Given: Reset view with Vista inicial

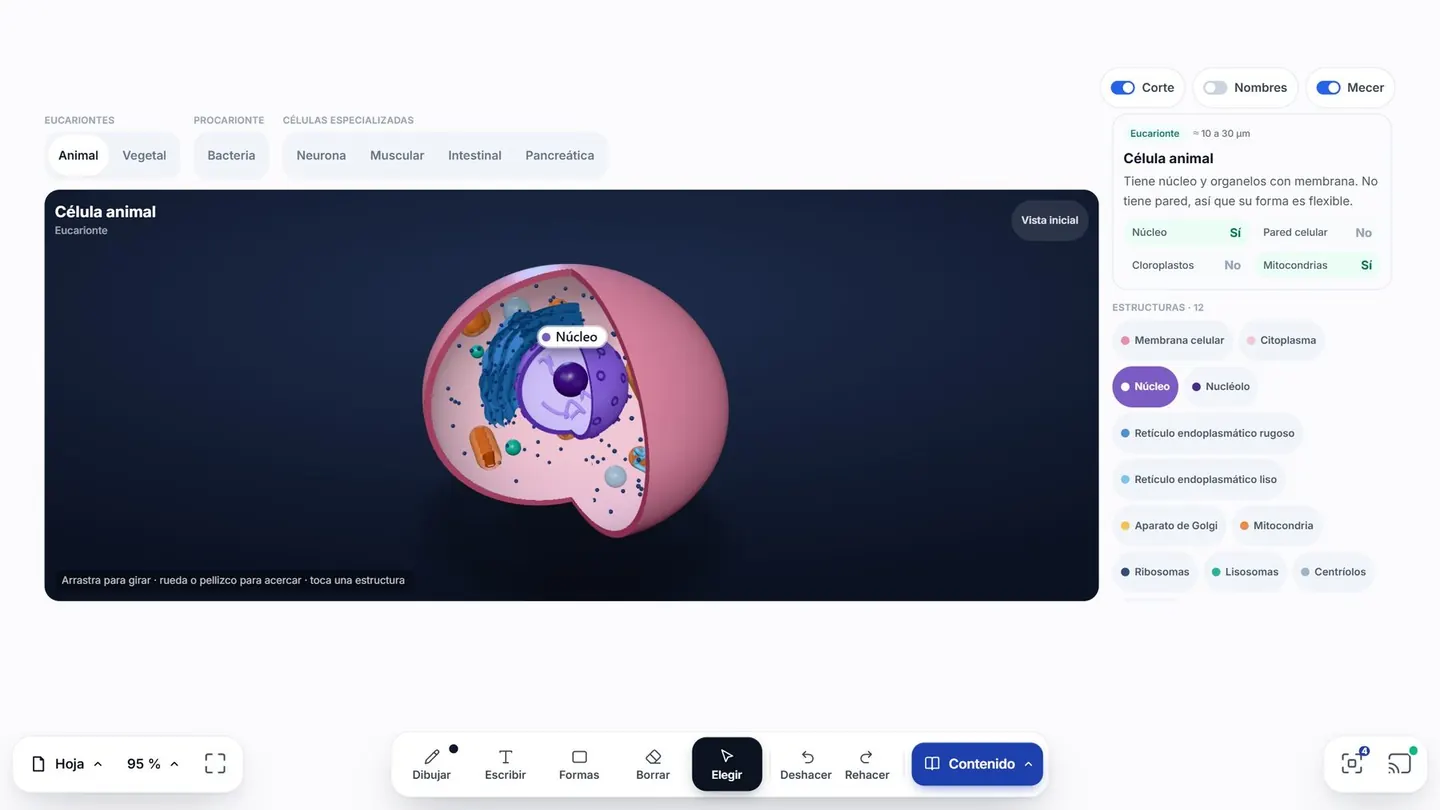Looking at the screenshot, I should tap(1050, 220).
